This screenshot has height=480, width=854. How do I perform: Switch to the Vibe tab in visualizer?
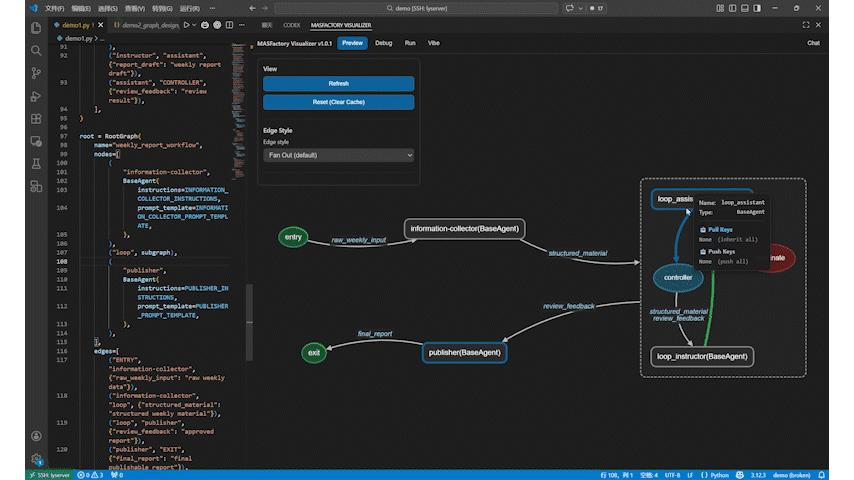434,43
